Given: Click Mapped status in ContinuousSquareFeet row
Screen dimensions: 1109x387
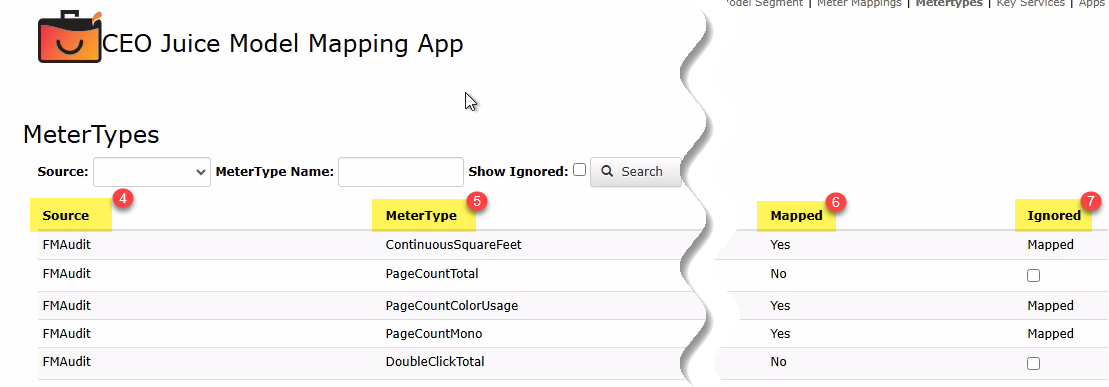Looking at the screenshot, I should 1050,245.
